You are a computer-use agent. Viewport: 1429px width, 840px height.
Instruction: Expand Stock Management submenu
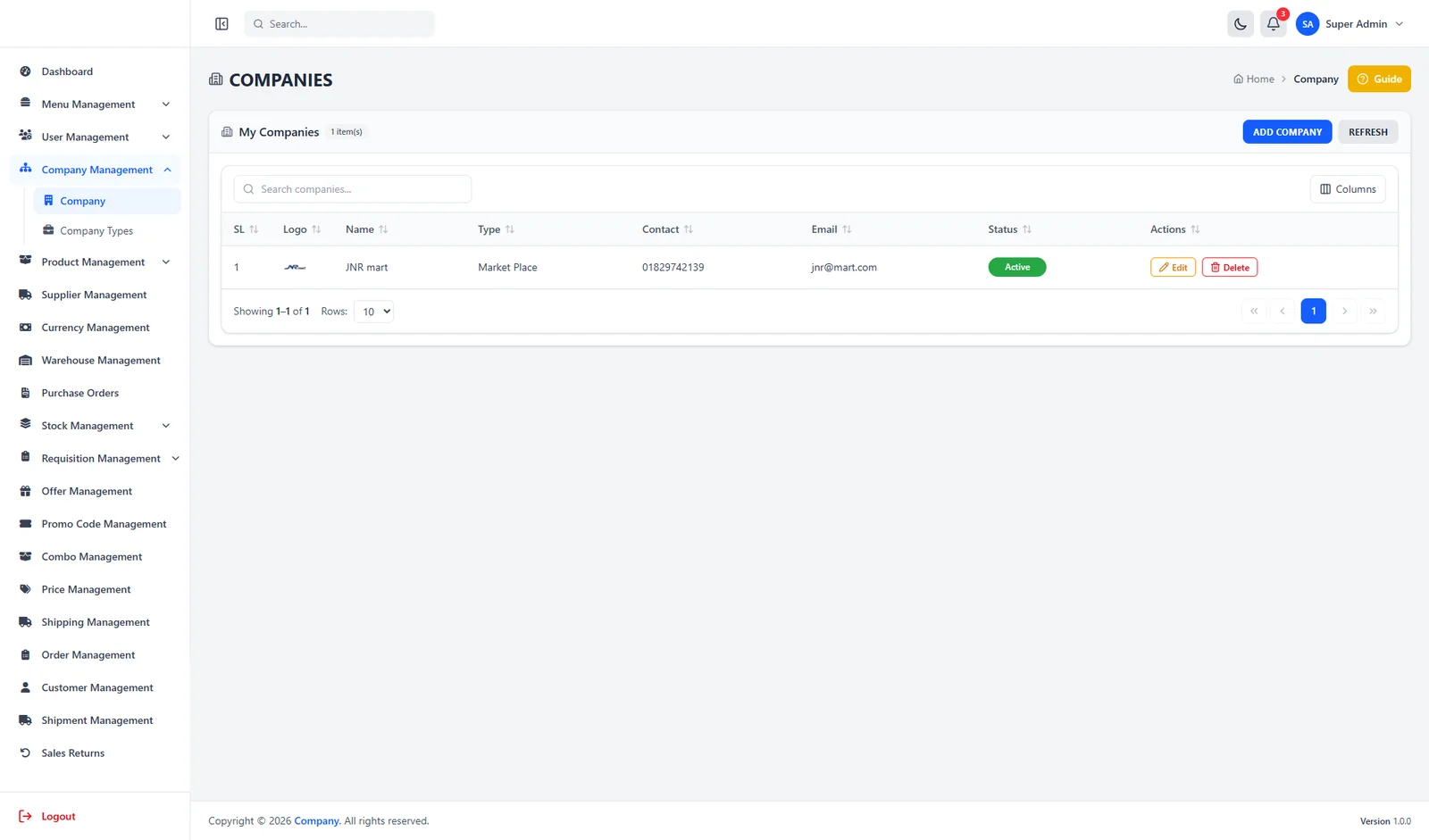[95, 426]
